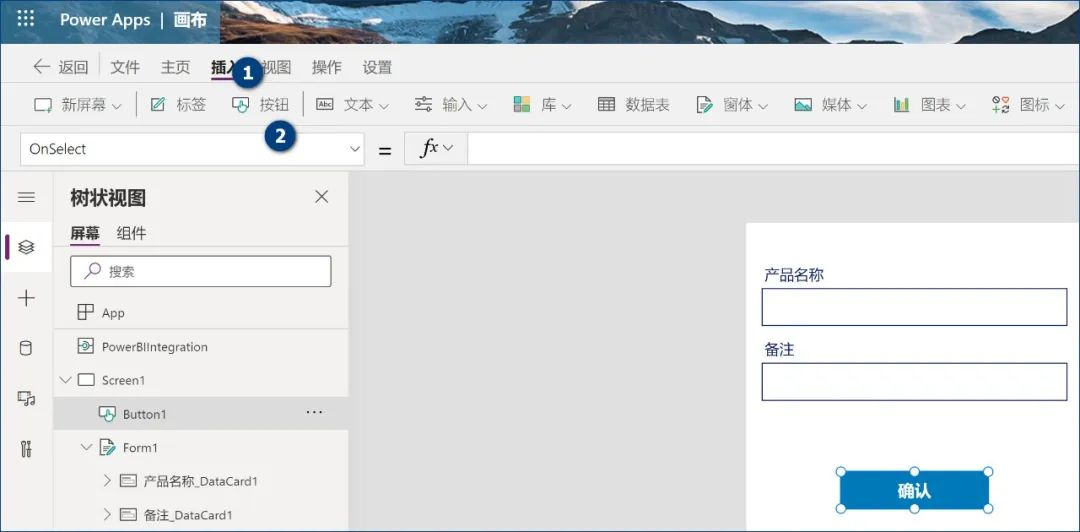This screenshot has width=1080, height=532.
Task: Open the Power Apps app launcher waffle
Action: (x=25, y=19)
